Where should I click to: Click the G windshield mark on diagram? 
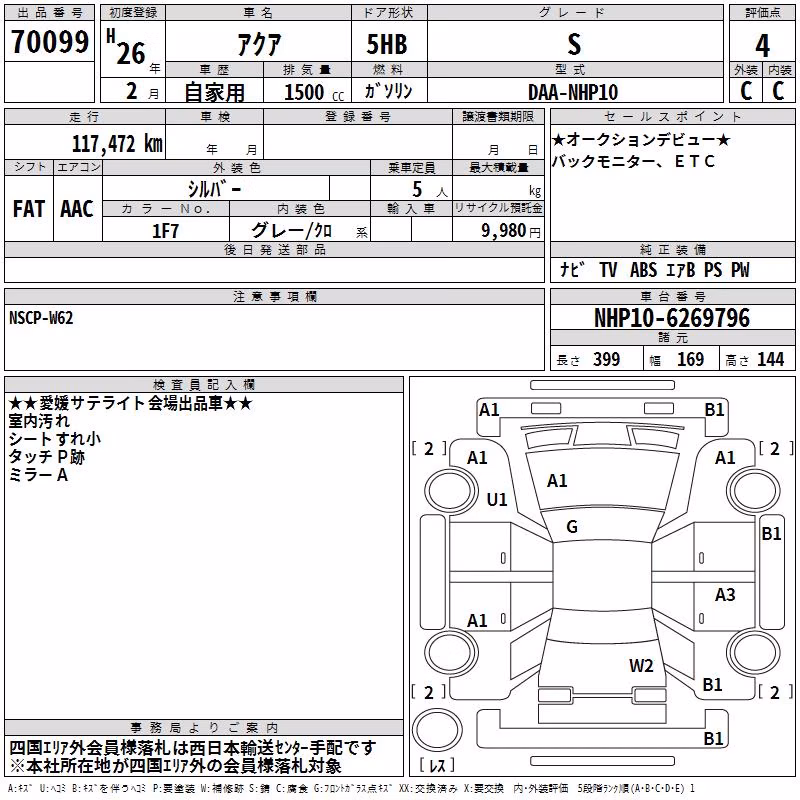[572, 527]
